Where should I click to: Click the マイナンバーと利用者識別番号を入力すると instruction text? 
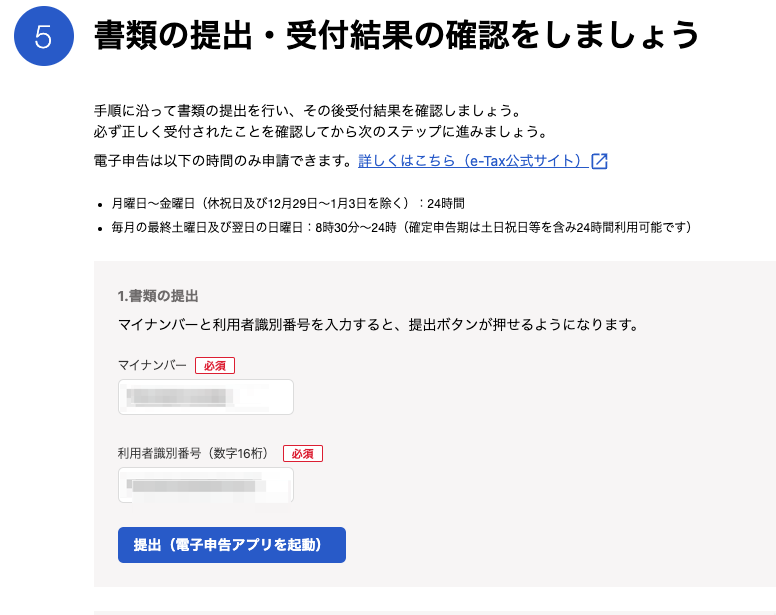[x=379, y=325]
